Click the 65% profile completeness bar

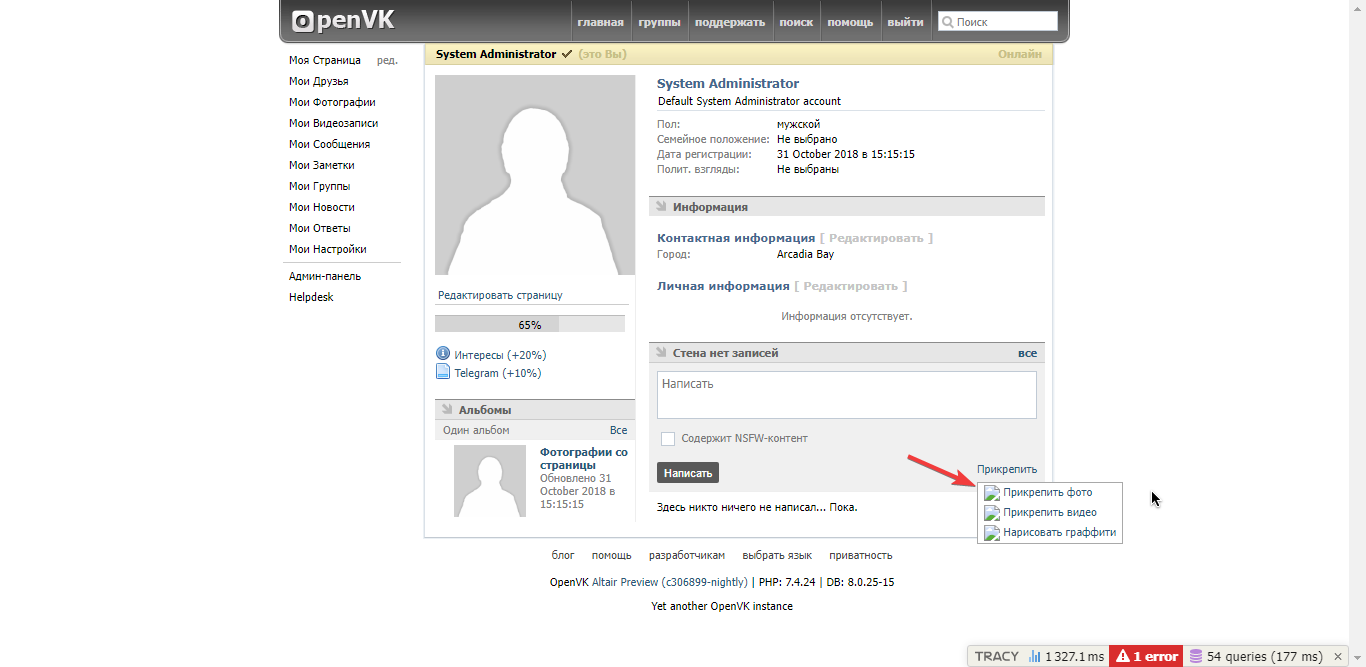(x=528, y=323)
